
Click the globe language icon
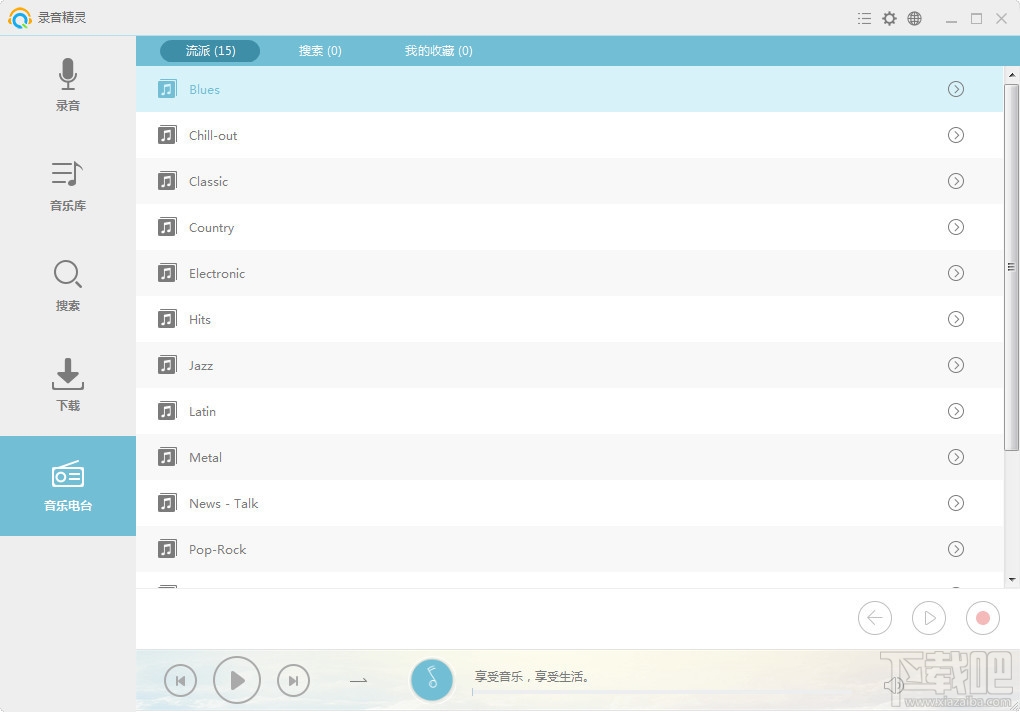coord(914,17)
